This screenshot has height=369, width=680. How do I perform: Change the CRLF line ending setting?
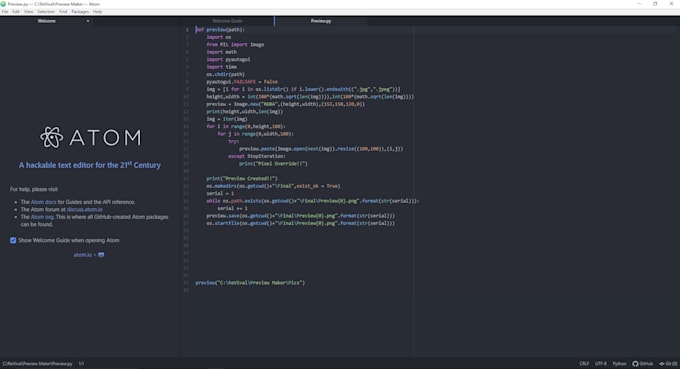pos(584,364)
